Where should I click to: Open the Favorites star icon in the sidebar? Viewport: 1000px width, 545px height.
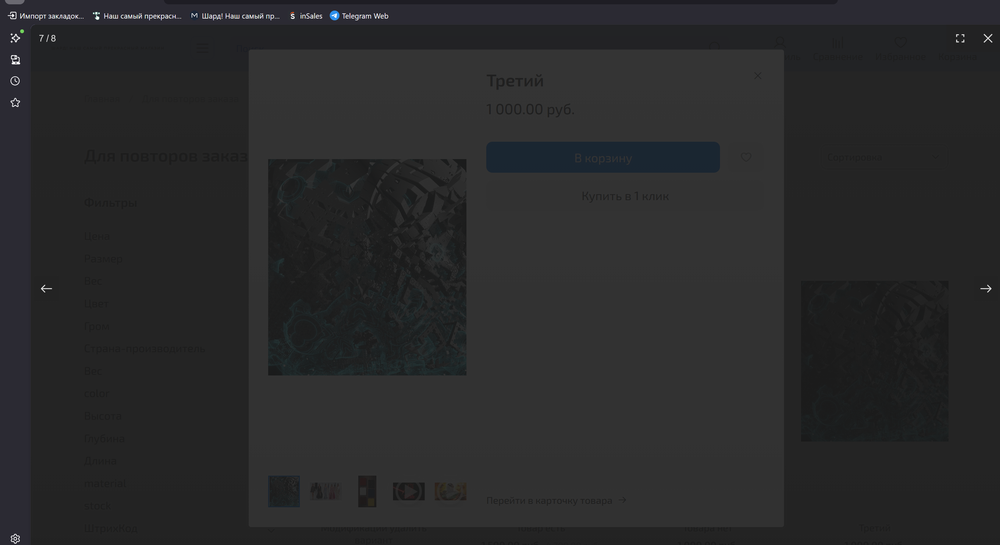click(x=15, y=103)
